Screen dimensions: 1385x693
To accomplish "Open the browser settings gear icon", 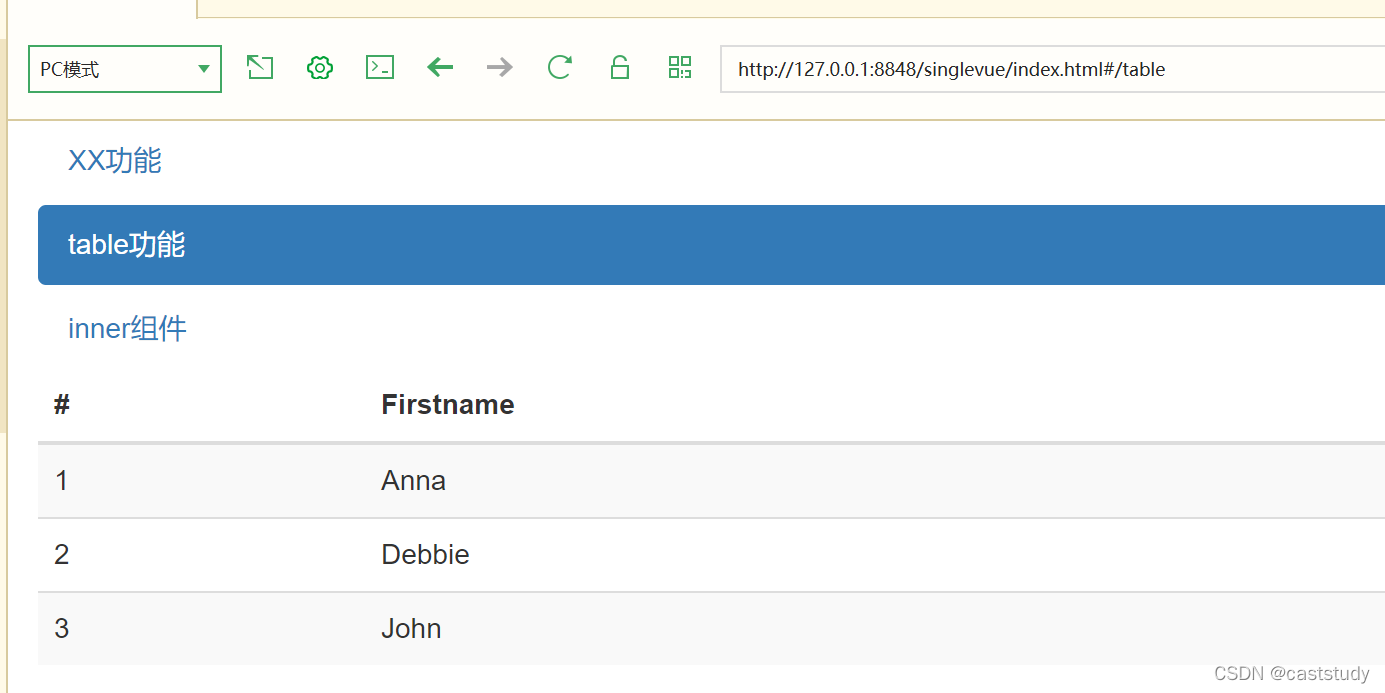I will (320, 67).
